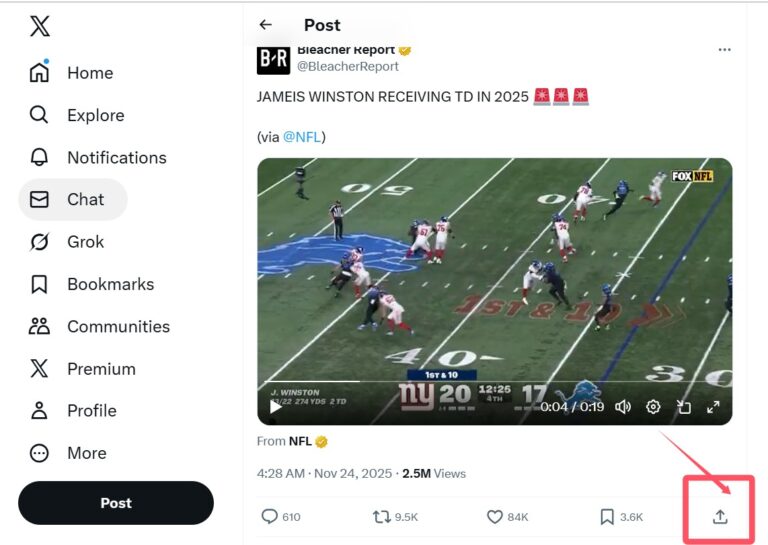
Task: Toggle video sound mute
Action: (623, 407)
